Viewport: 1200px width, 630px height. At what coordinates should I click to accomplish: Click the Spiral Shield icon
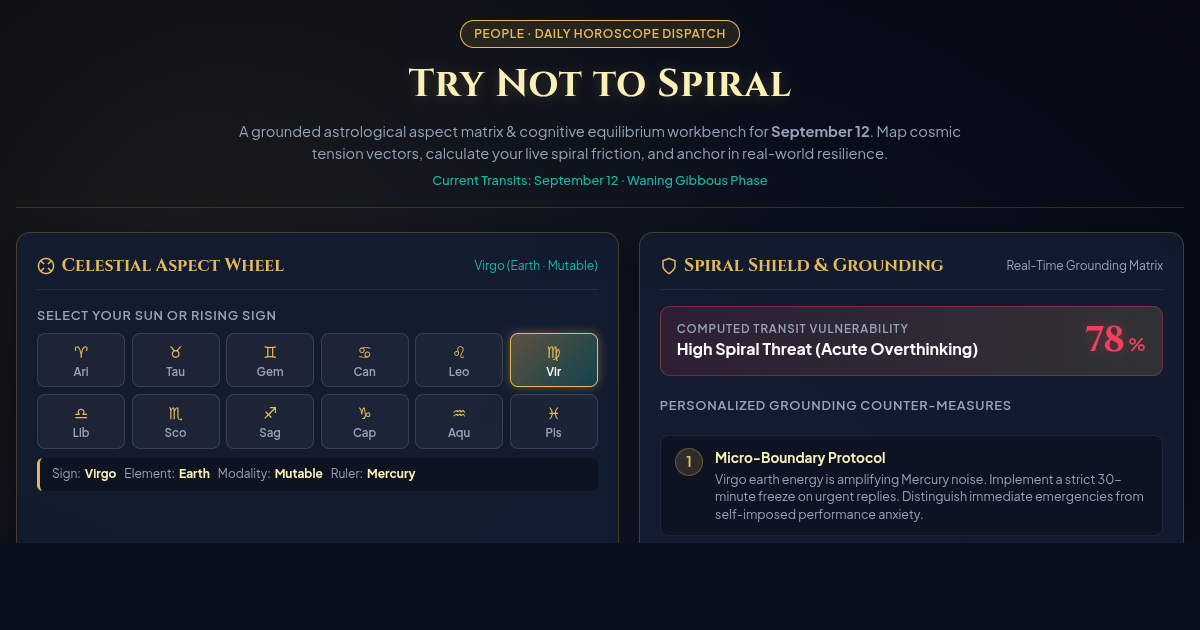coord(669,265)
